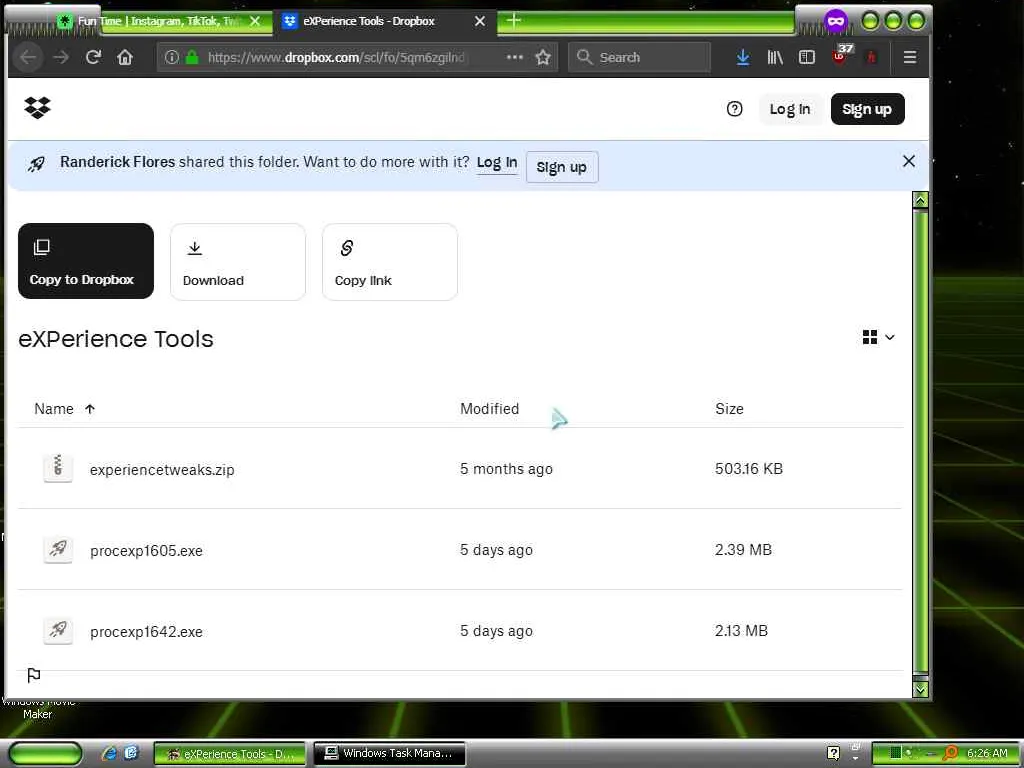Click the uBlock extension icon showing 37
This screenshot has width=1024, height=768.
(x=842, y=55)
